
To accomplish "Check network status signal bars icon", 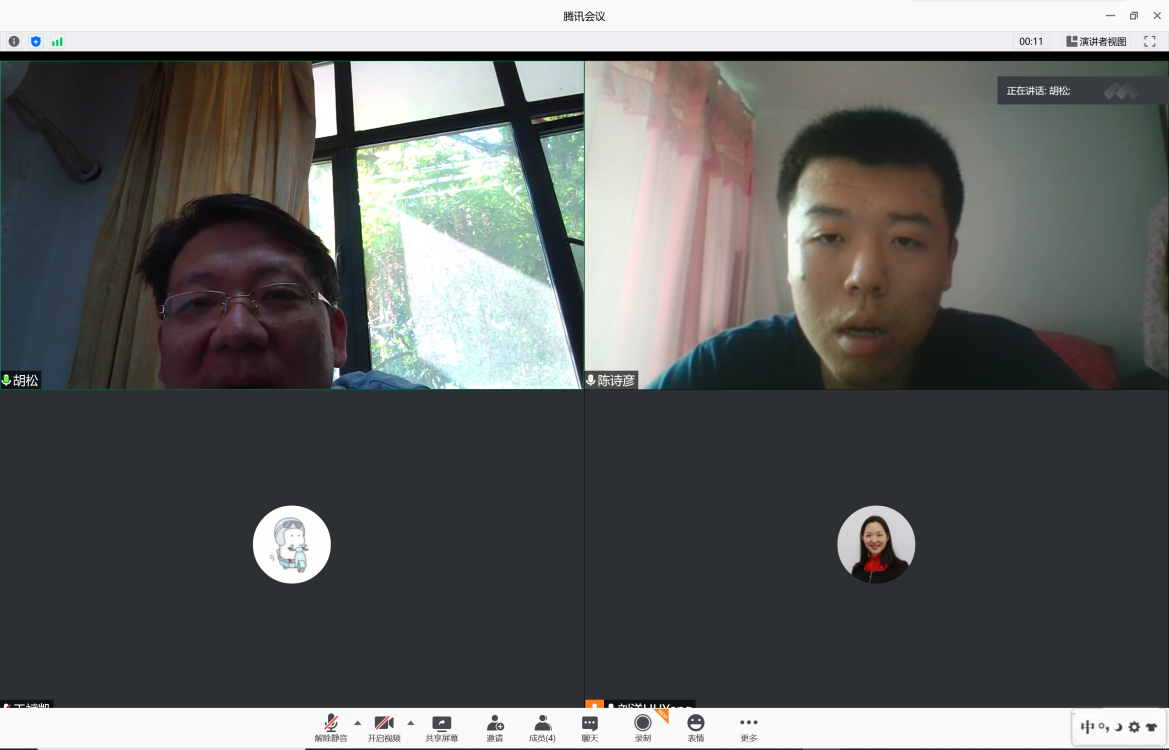I will tap(57, 42).
